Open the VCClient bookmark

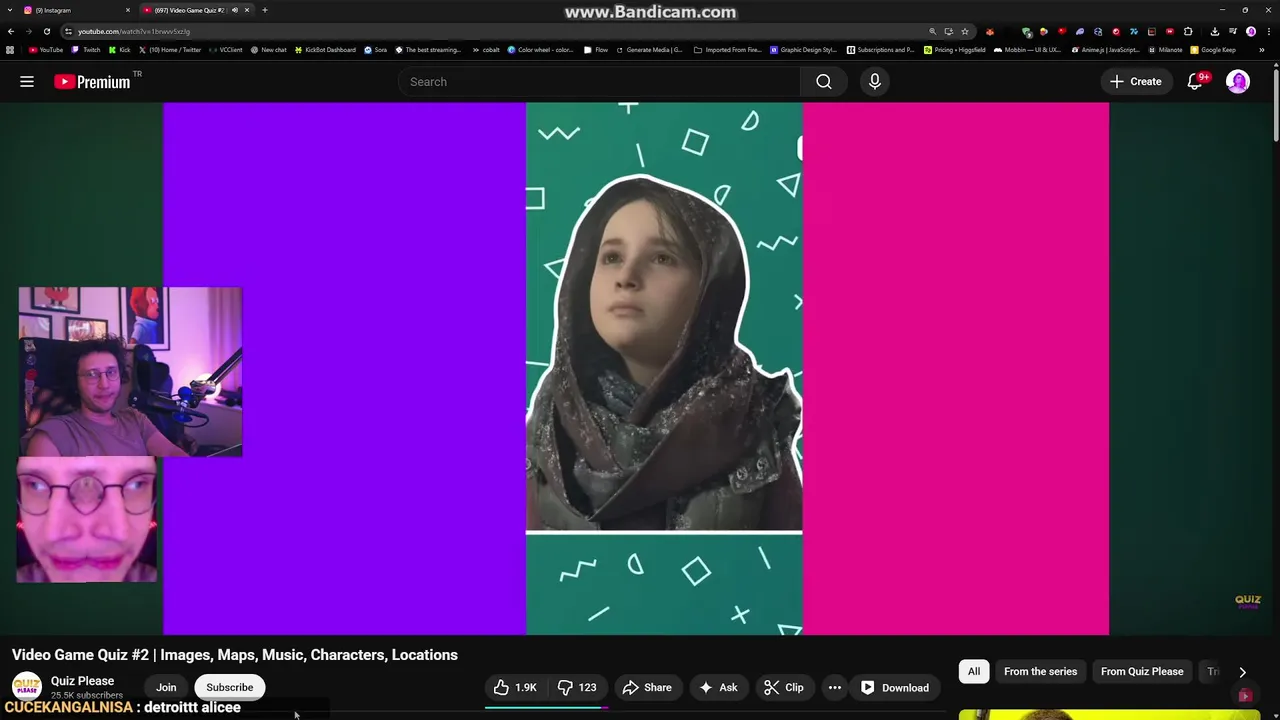click(x=225, y=50)
